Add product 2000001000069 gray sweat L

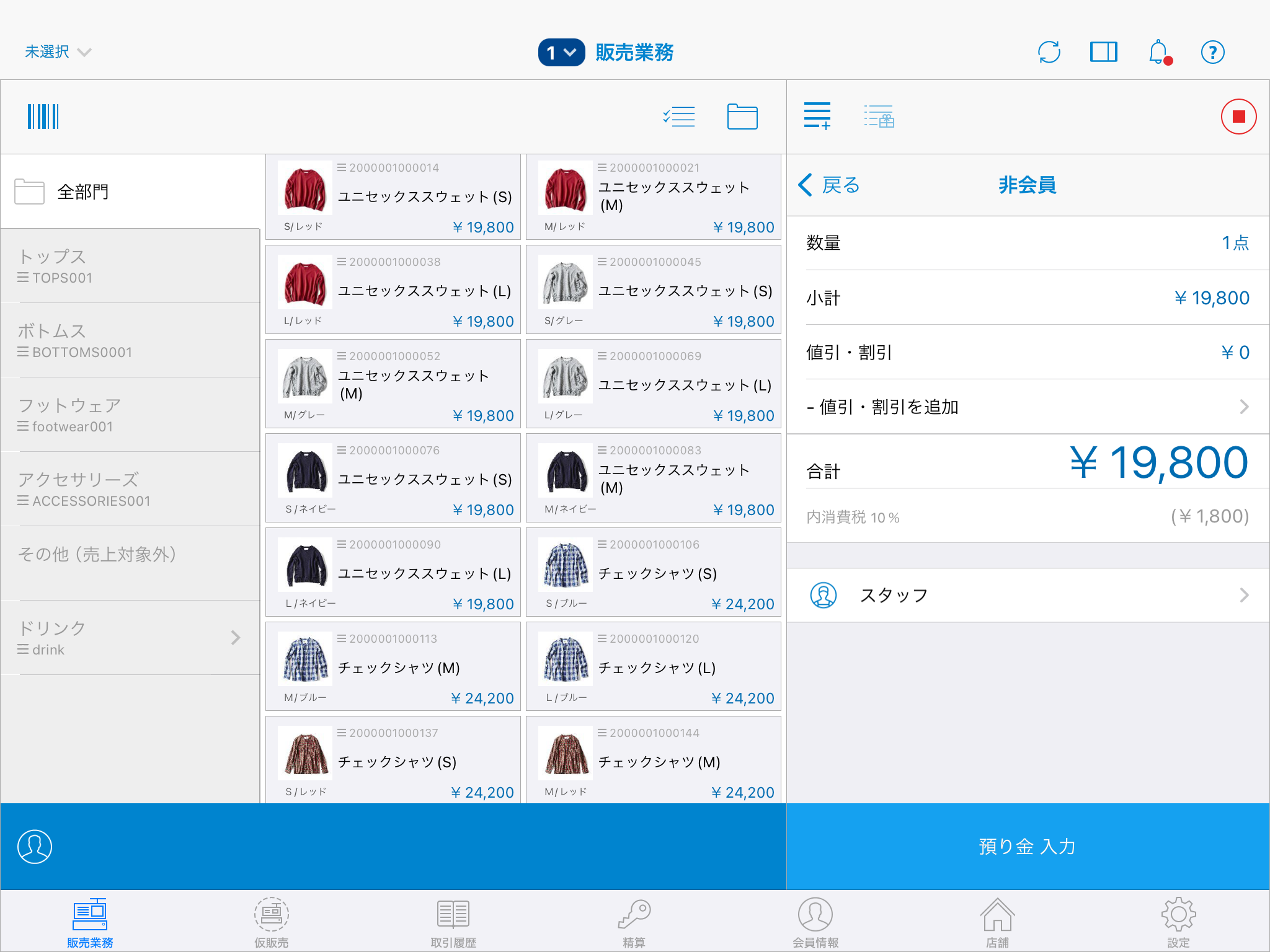tap(654, 384)
